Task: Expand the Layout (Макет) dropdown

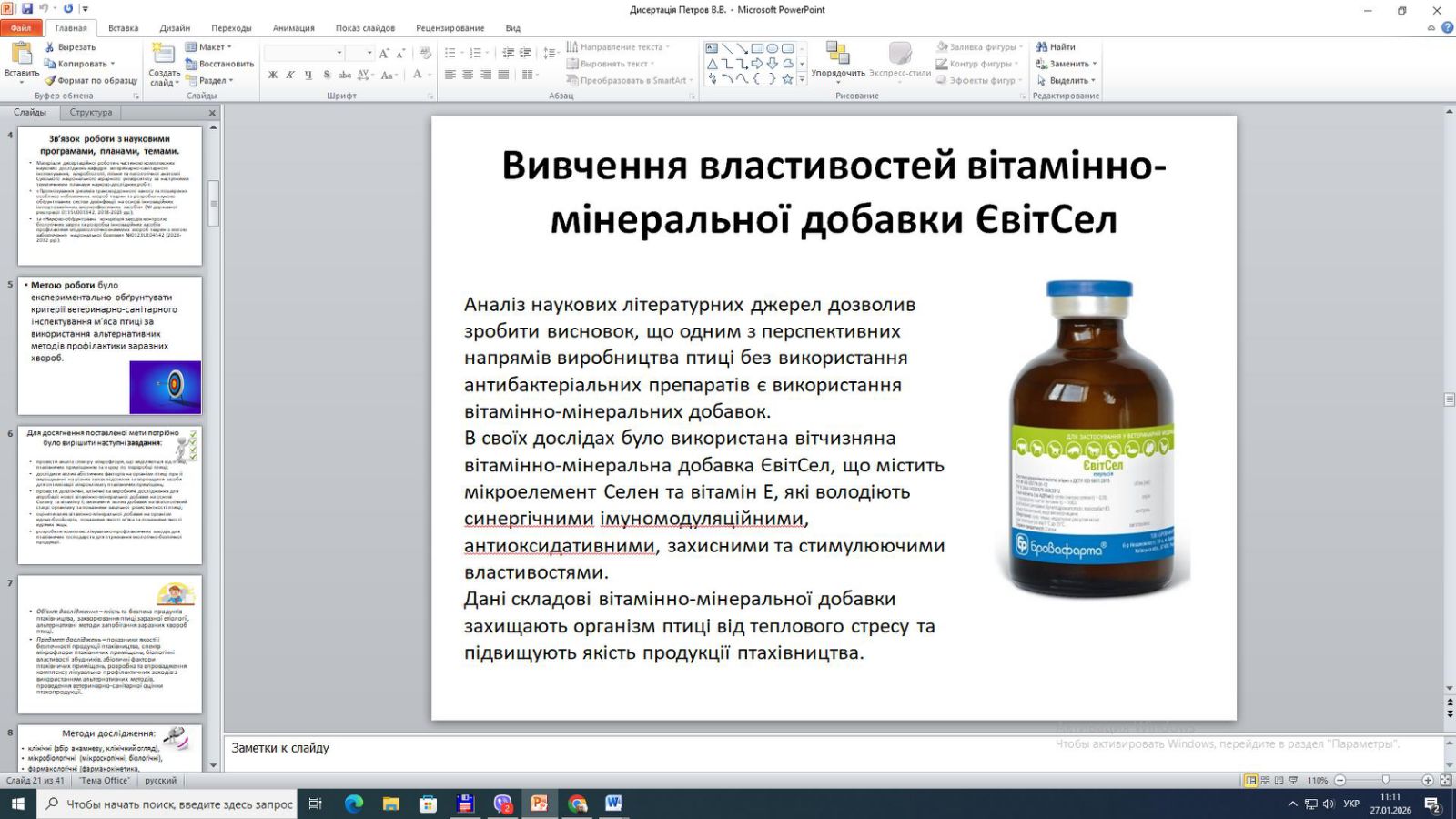Action: (x=210, y=47)
